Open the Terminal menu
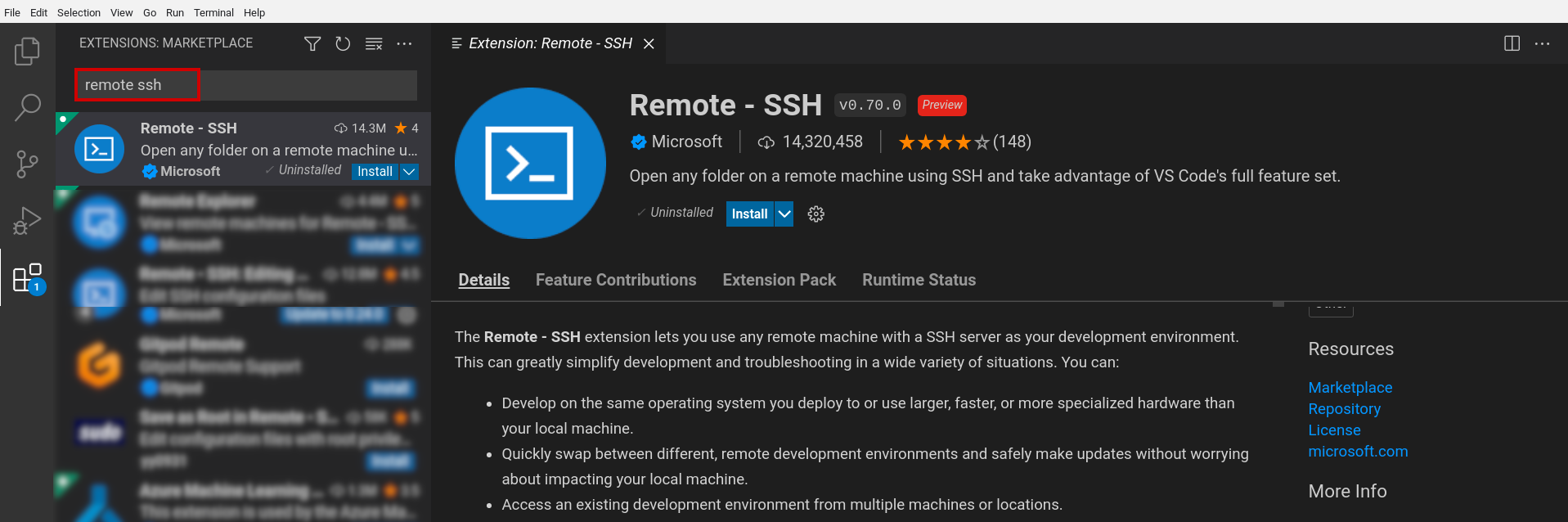The width and height of the screenshot is (1568, 522). (x=213, y=12)
